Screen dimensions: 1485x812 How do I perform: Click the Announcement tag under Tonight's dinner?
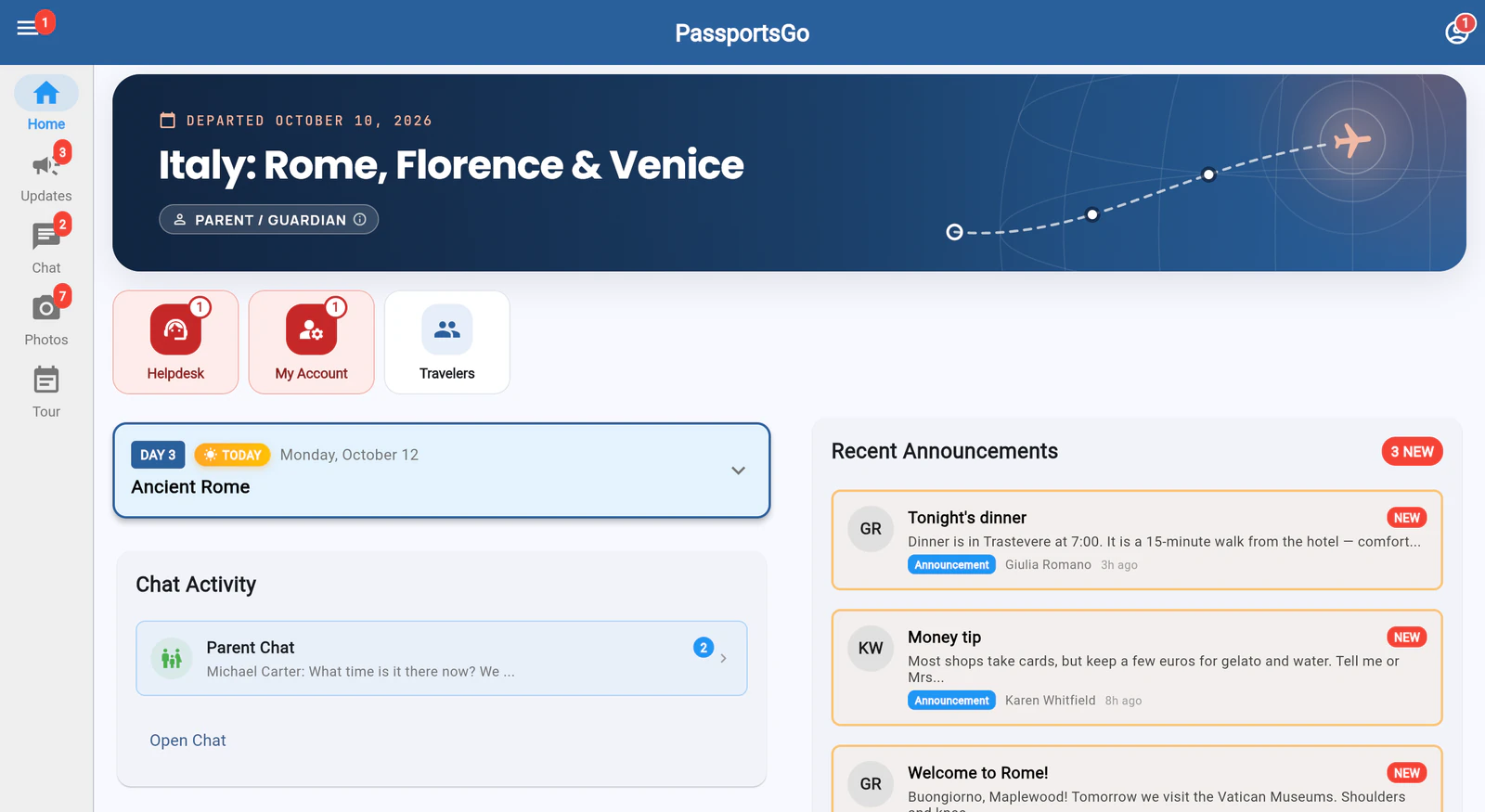pos(951,565)
